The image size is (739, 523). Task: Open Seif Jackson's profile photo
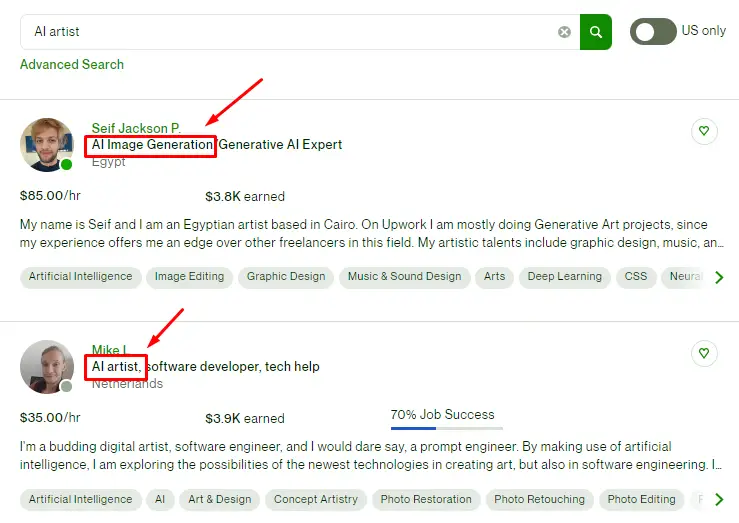pyautogui.click(x=47, y=145)
